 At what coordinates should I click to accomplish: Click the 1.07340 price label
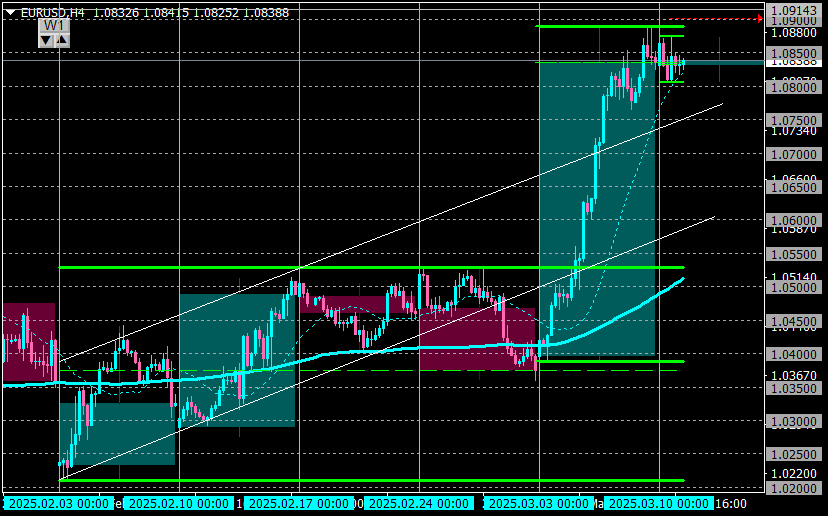pos(794,130)
